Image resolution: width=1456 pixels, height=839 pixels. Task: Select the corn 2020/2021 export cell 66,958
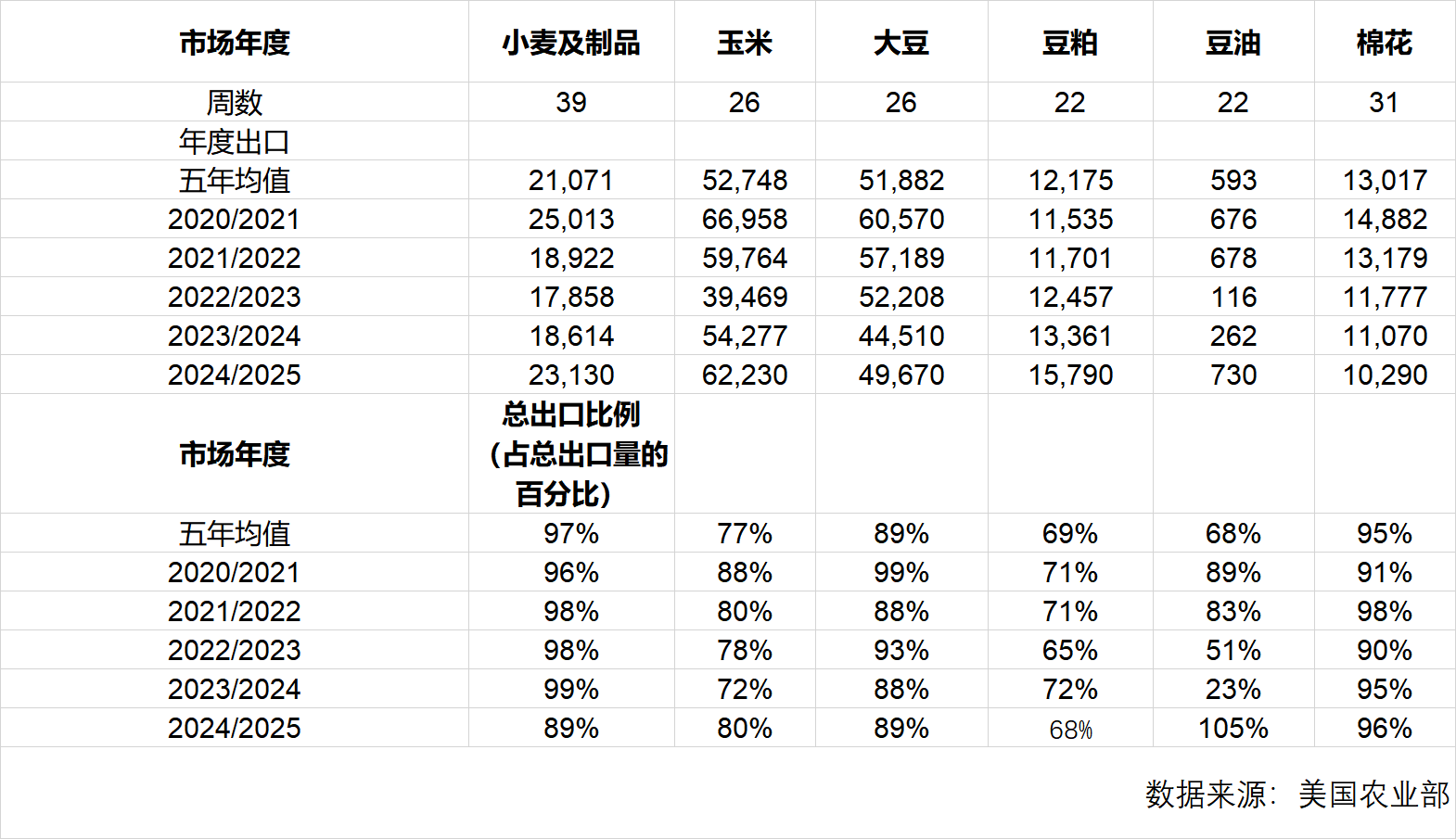pyautogui.click(x=745, y=219)
